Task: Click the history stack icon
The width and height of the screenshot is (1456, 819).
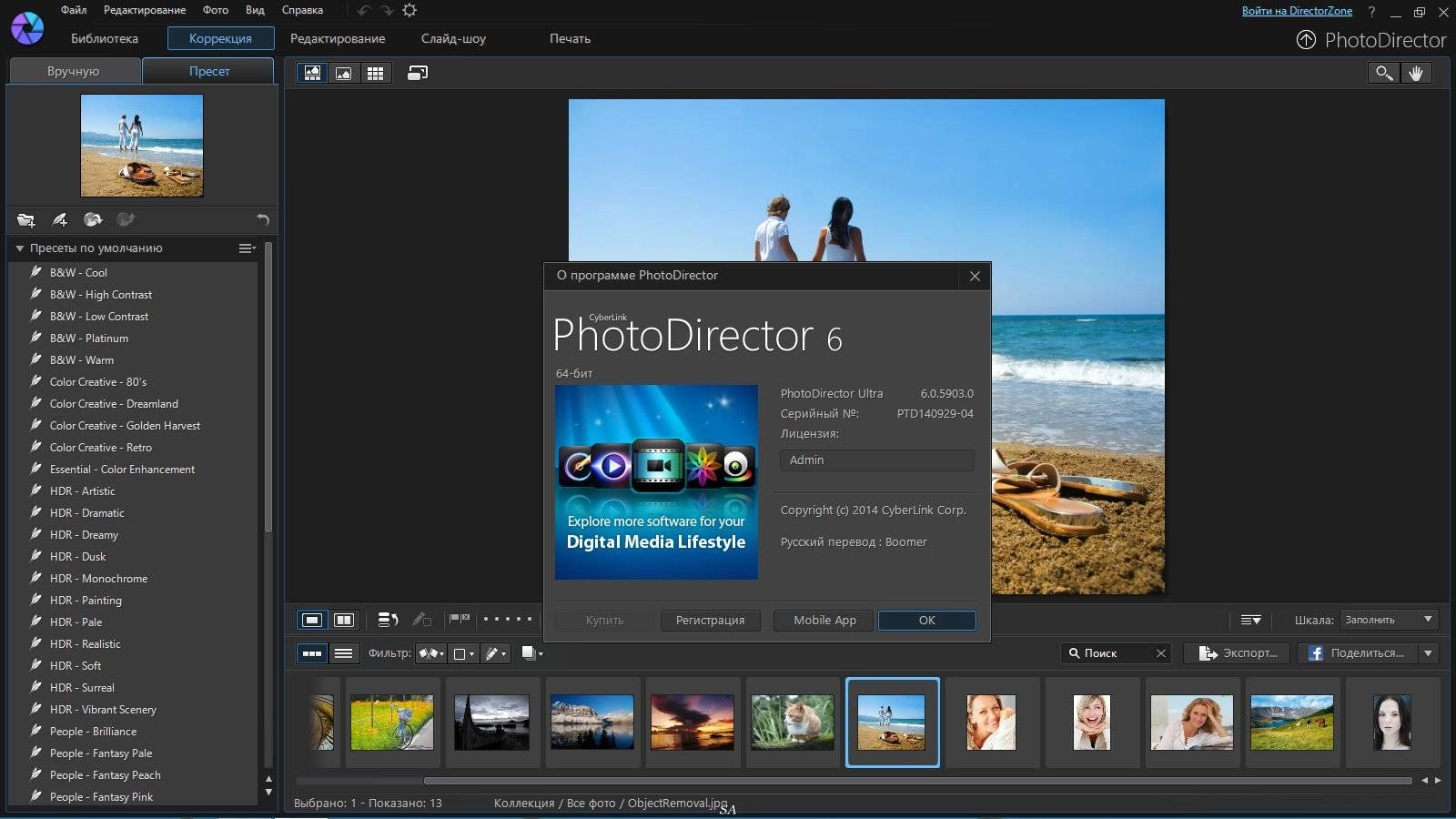Action: 388,620
